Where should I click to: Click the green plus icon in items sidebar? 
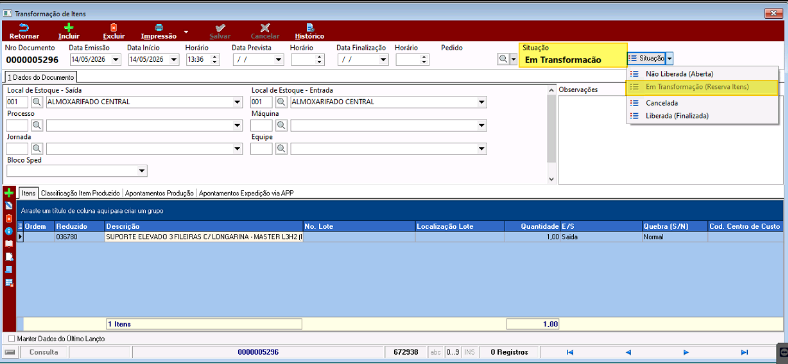[x=9, y=193]
